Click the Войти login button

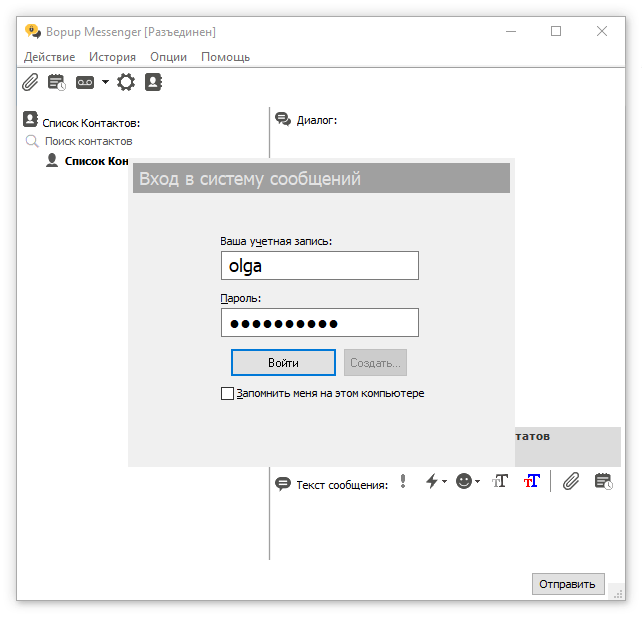[283, 362]
